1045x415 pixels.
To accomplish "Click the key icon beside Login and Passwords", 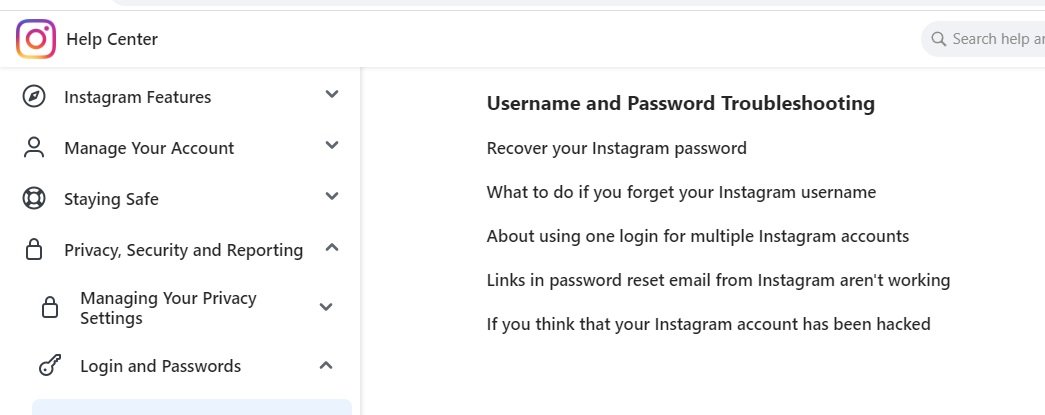I will coord(50,366).
